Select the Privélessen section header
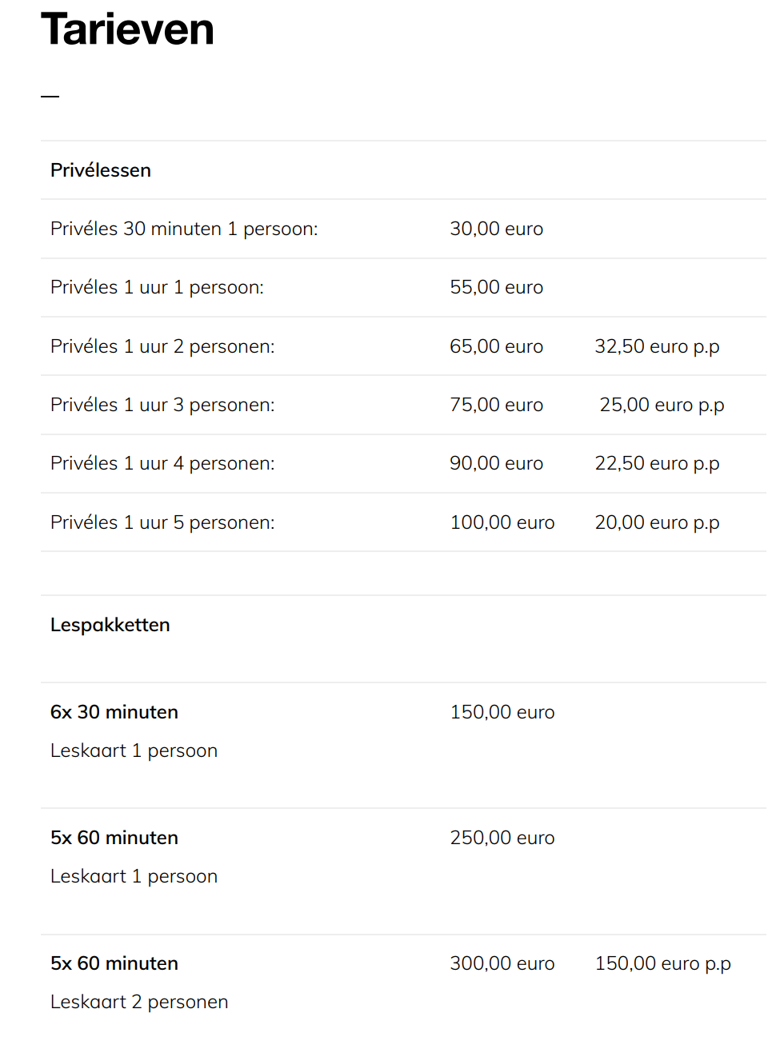Screen dimensions: 781x1040 101,170
